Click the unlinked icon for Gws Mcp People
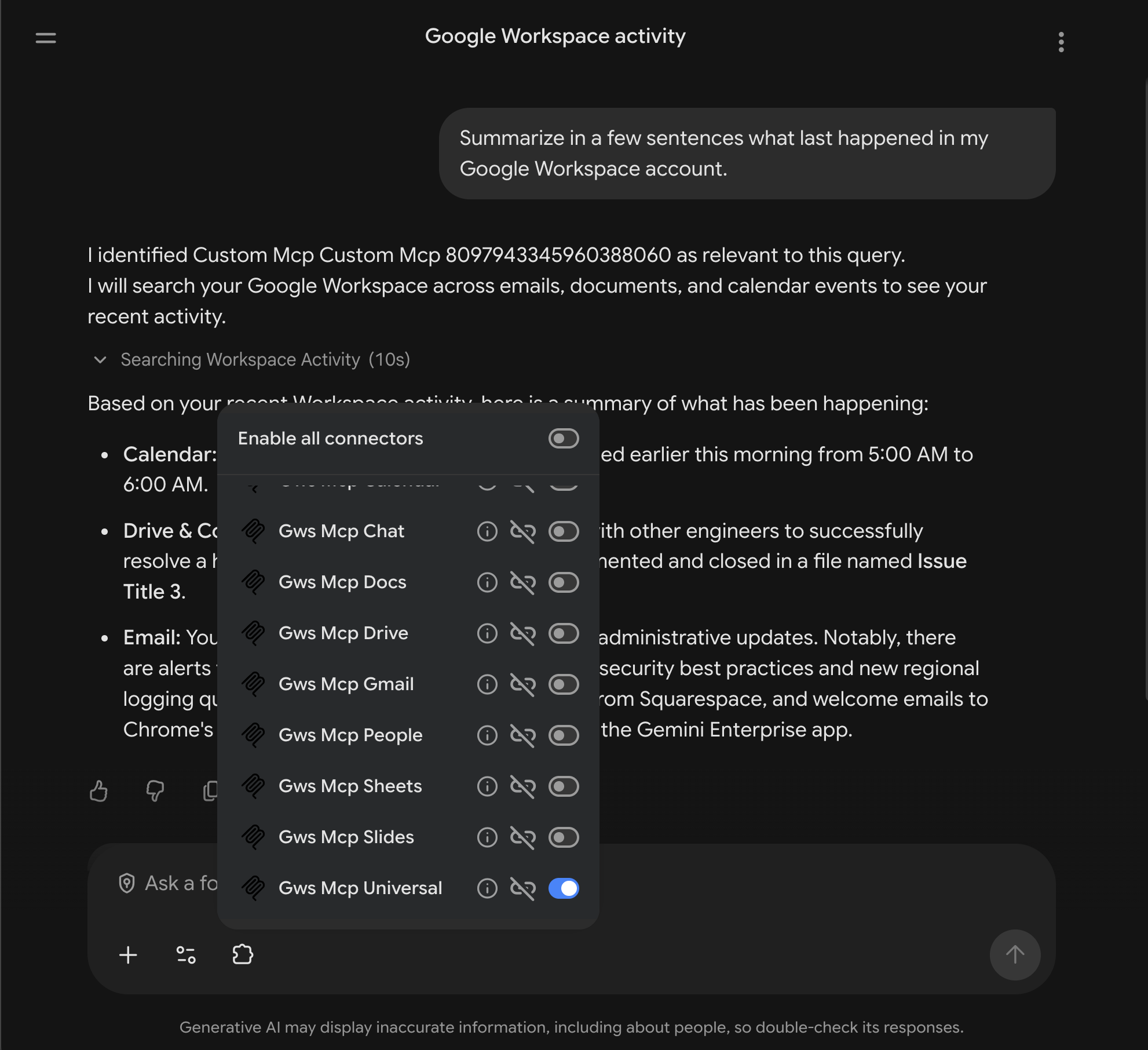 (522, 735)
